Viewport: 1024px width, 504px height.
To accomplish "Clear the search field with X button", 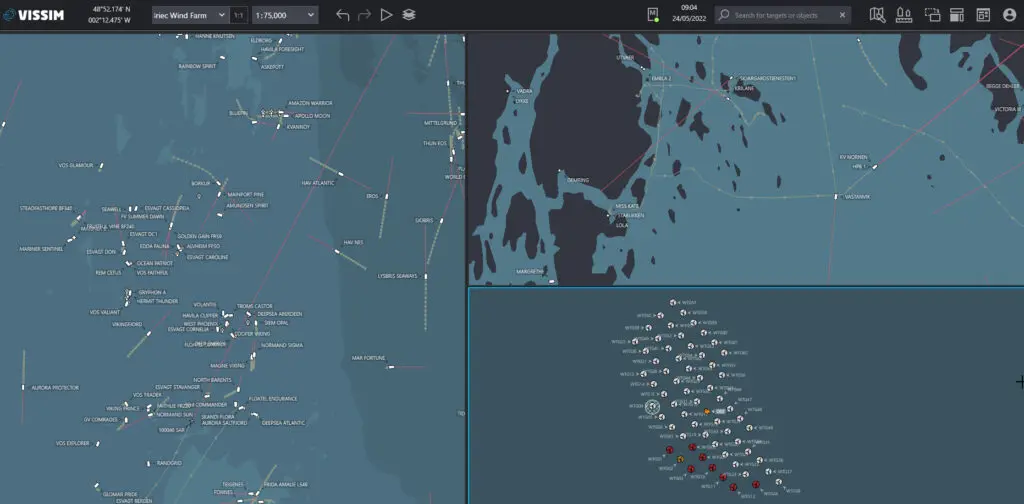I will (x=842, y=15).
